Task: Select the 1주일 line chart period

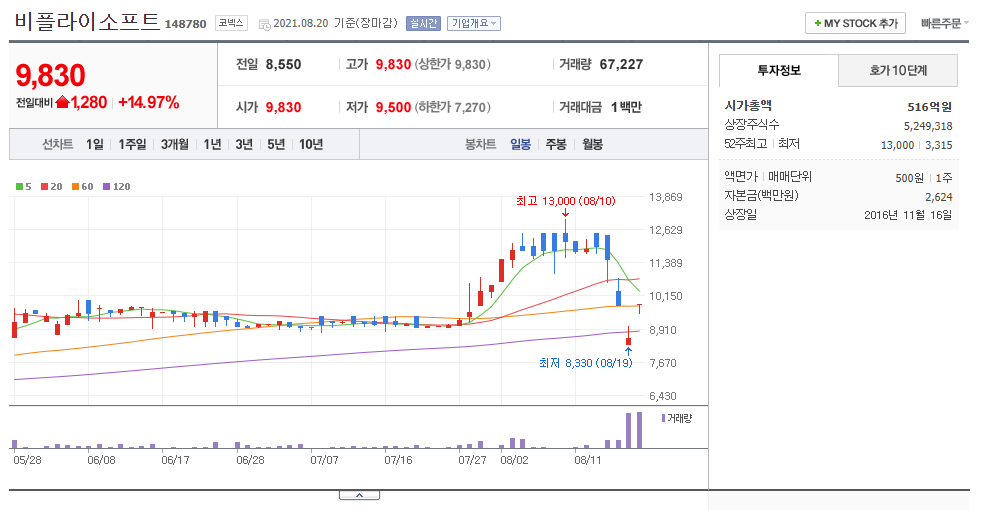Action: point(133,145)
